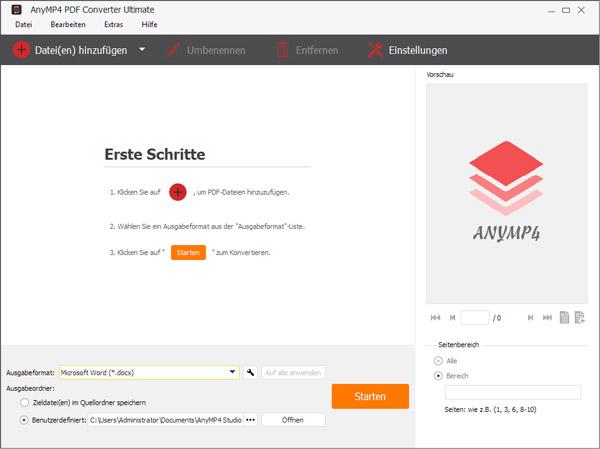The height and width of the screenshot is (449, 600).
Task: Click the single page view icon
Action: click(x=564, y=317)
